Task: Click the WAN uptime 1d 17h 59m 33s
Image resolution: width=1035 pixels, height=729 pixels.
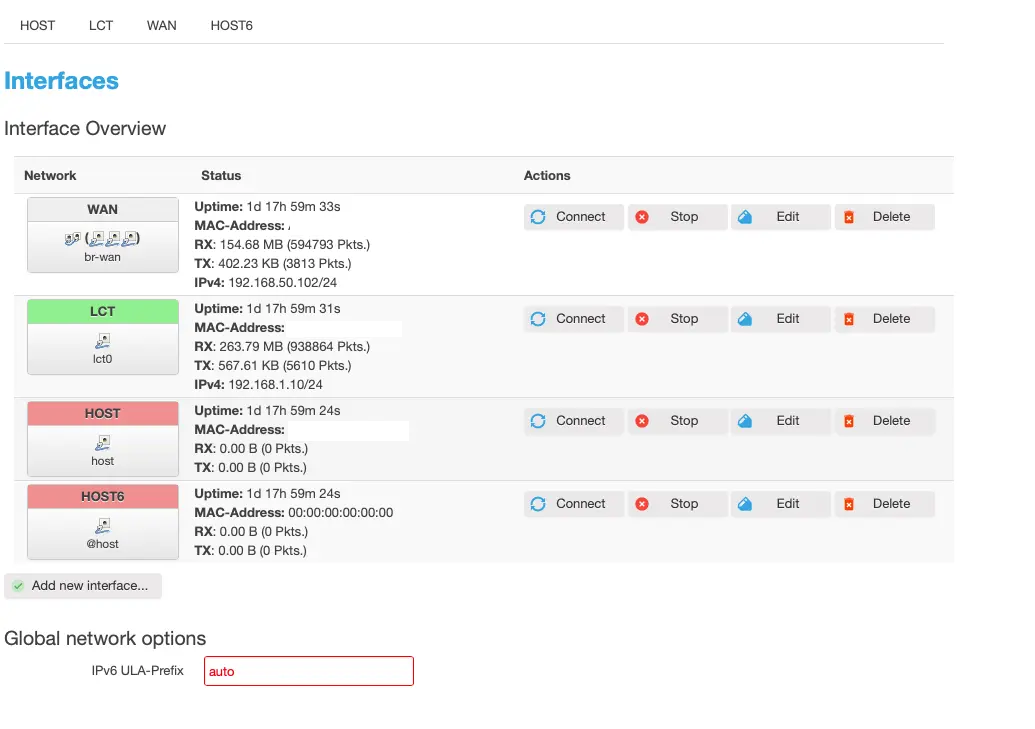Action: [x=294, y=207]
